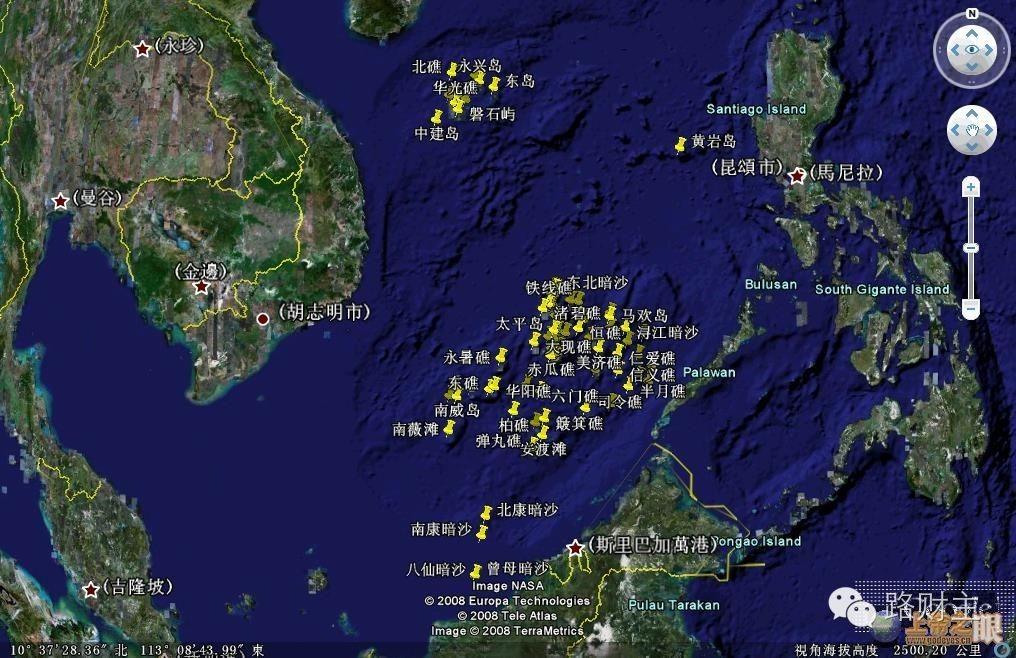This screenshot has width=1016, height=658.
Task: Click the 东北暗沙 placemark label
Action: tap(599, 283)
